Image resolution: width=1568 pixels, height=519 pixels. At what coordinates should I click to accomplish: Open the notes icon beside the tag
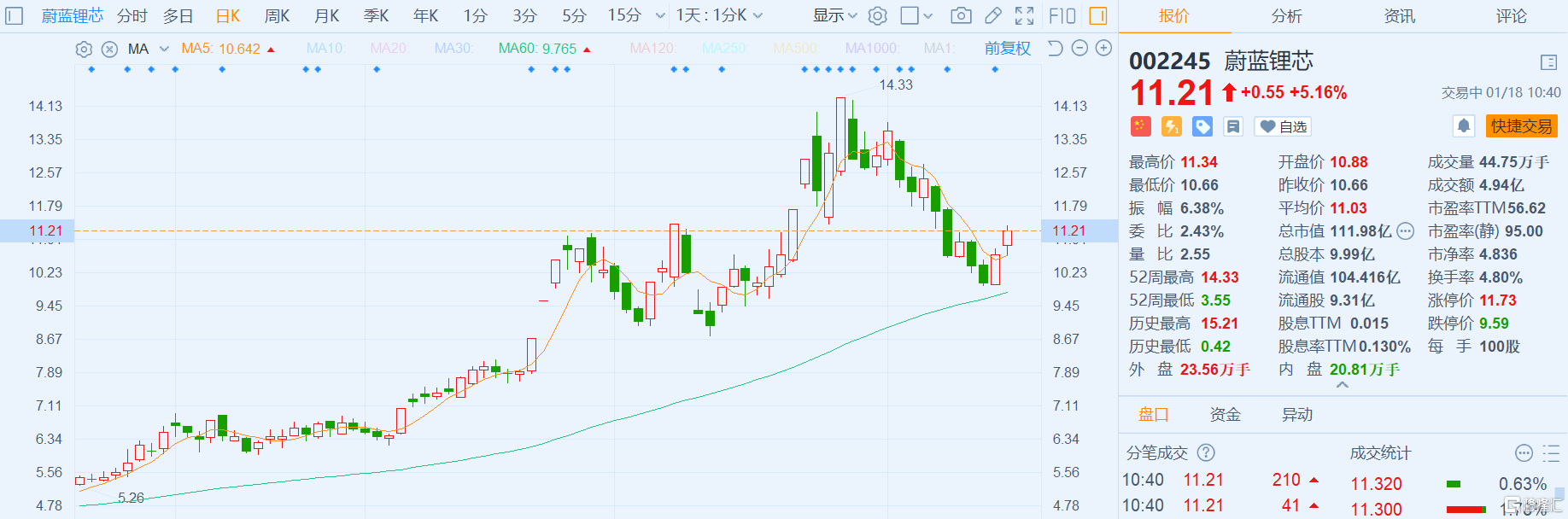[x=1233, y=127]
